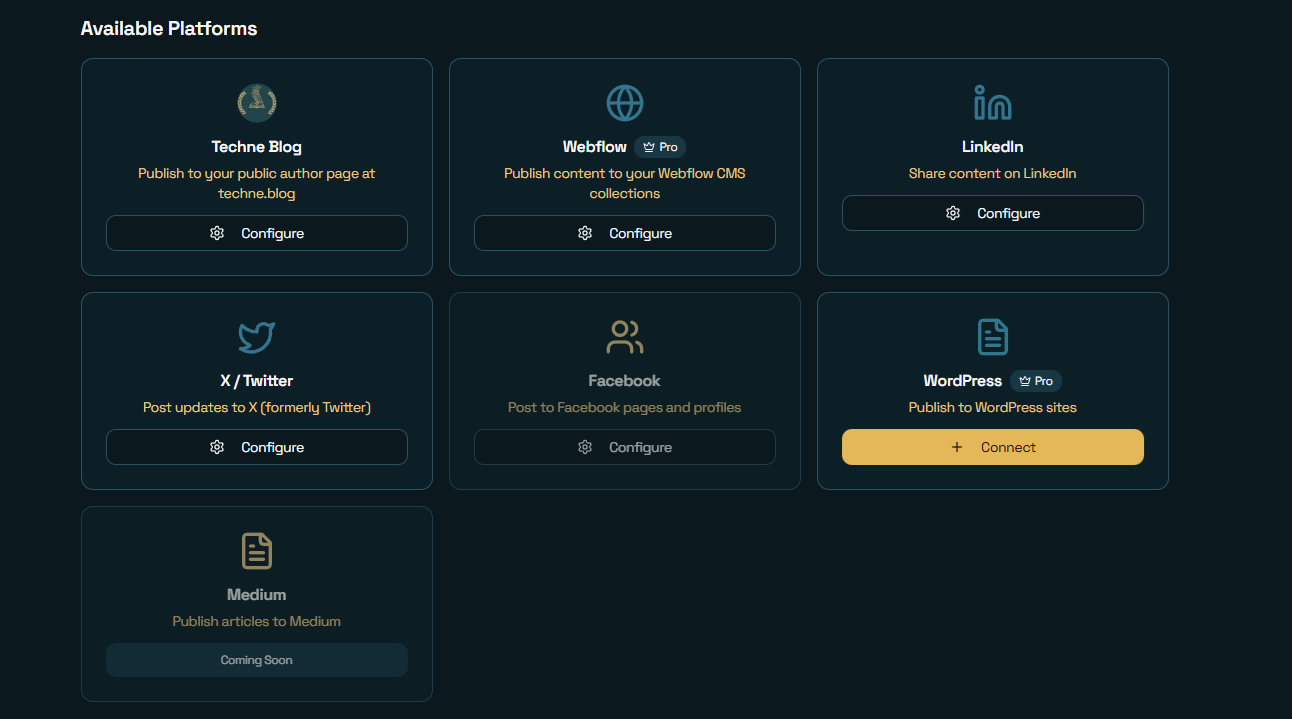Click the LinkedIn logo icon
The width and height of the screenshot is (1292, 719).
pyautogui.click(x=993, y=103)
